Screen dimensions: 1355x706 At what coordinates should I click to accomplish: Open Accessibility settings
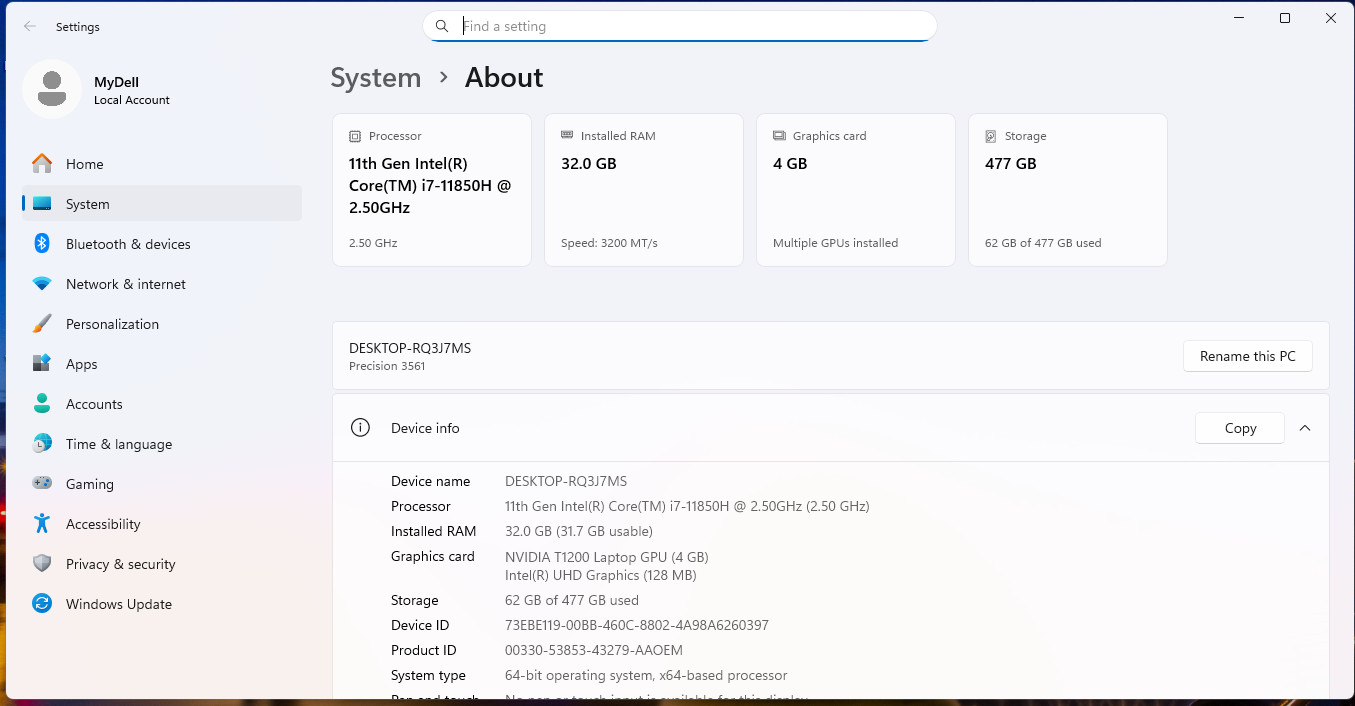[x=162, y=524]
